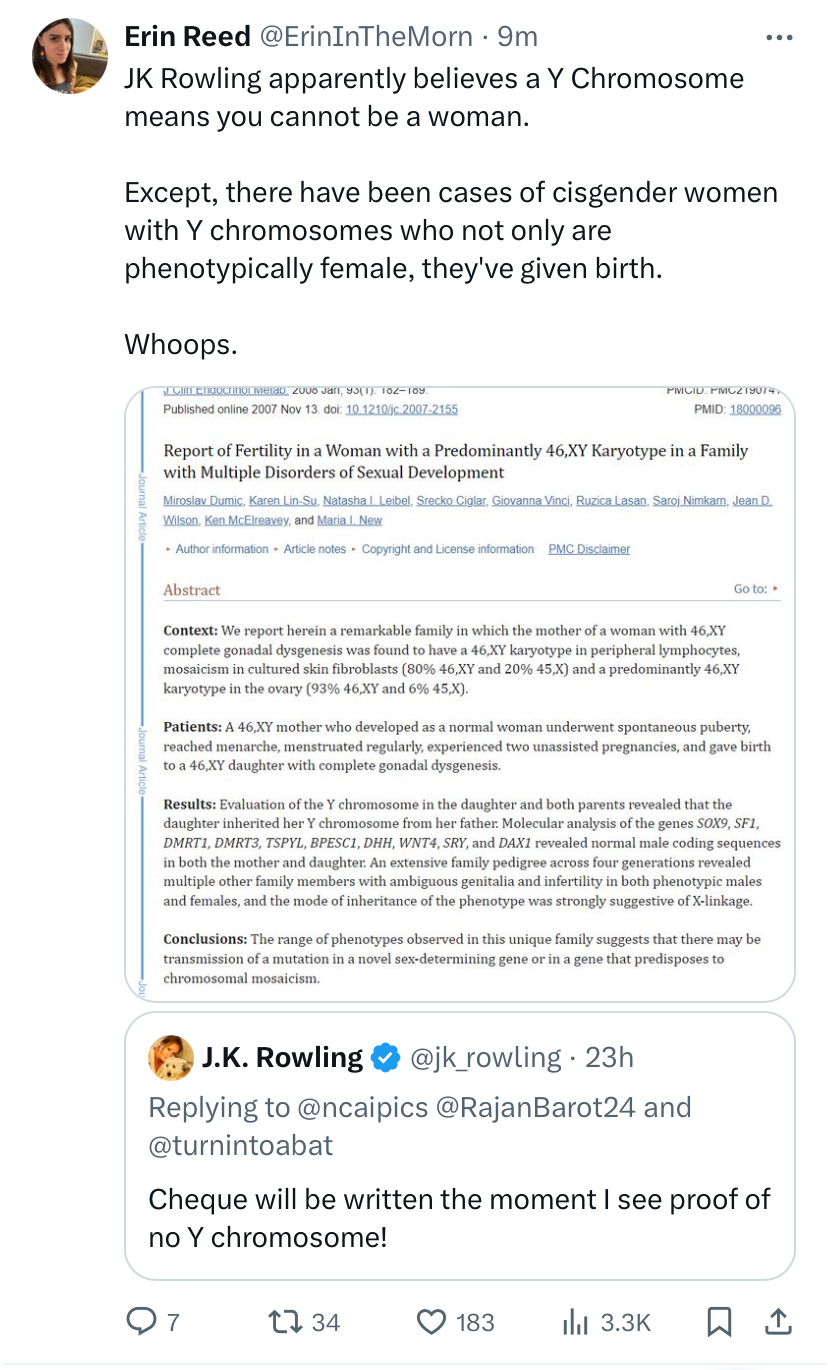
Task: Open the quoted J.K. Rowling tweet text
Action: click(x=459, y=1217)
